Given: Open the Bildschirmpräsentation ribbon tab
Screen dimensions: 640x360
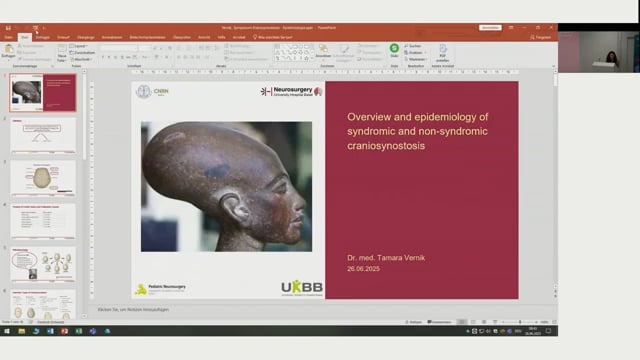Looking at the screenshot, I should [148, 37].
